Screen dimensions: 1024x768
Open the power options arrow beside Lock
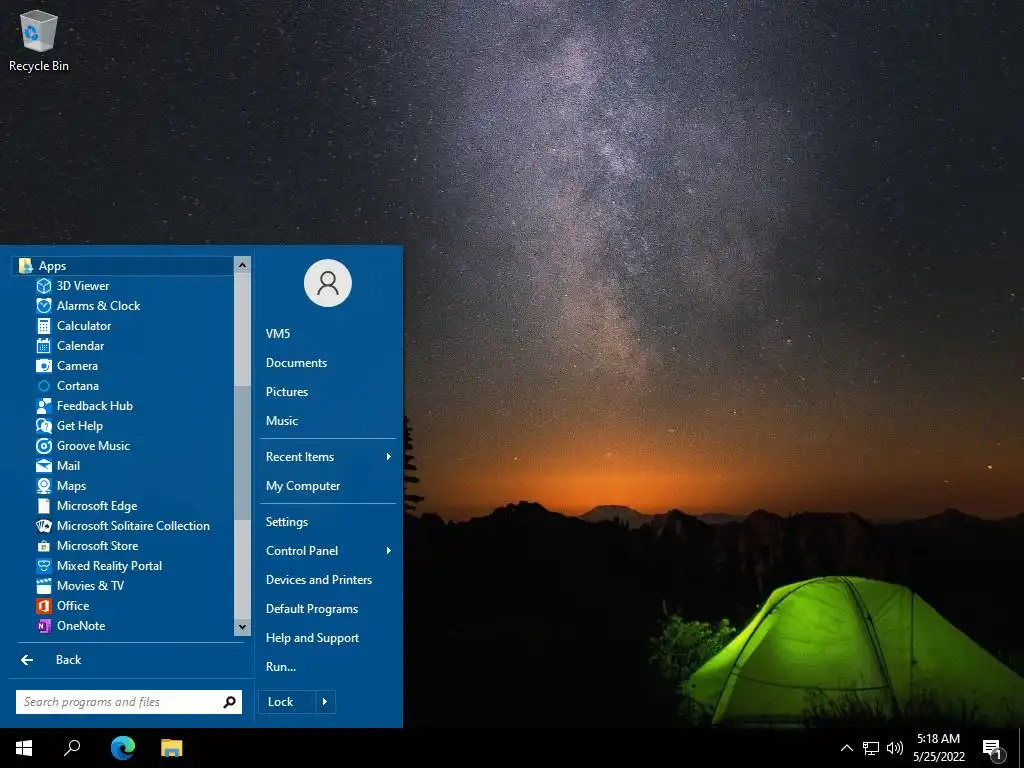325,702
